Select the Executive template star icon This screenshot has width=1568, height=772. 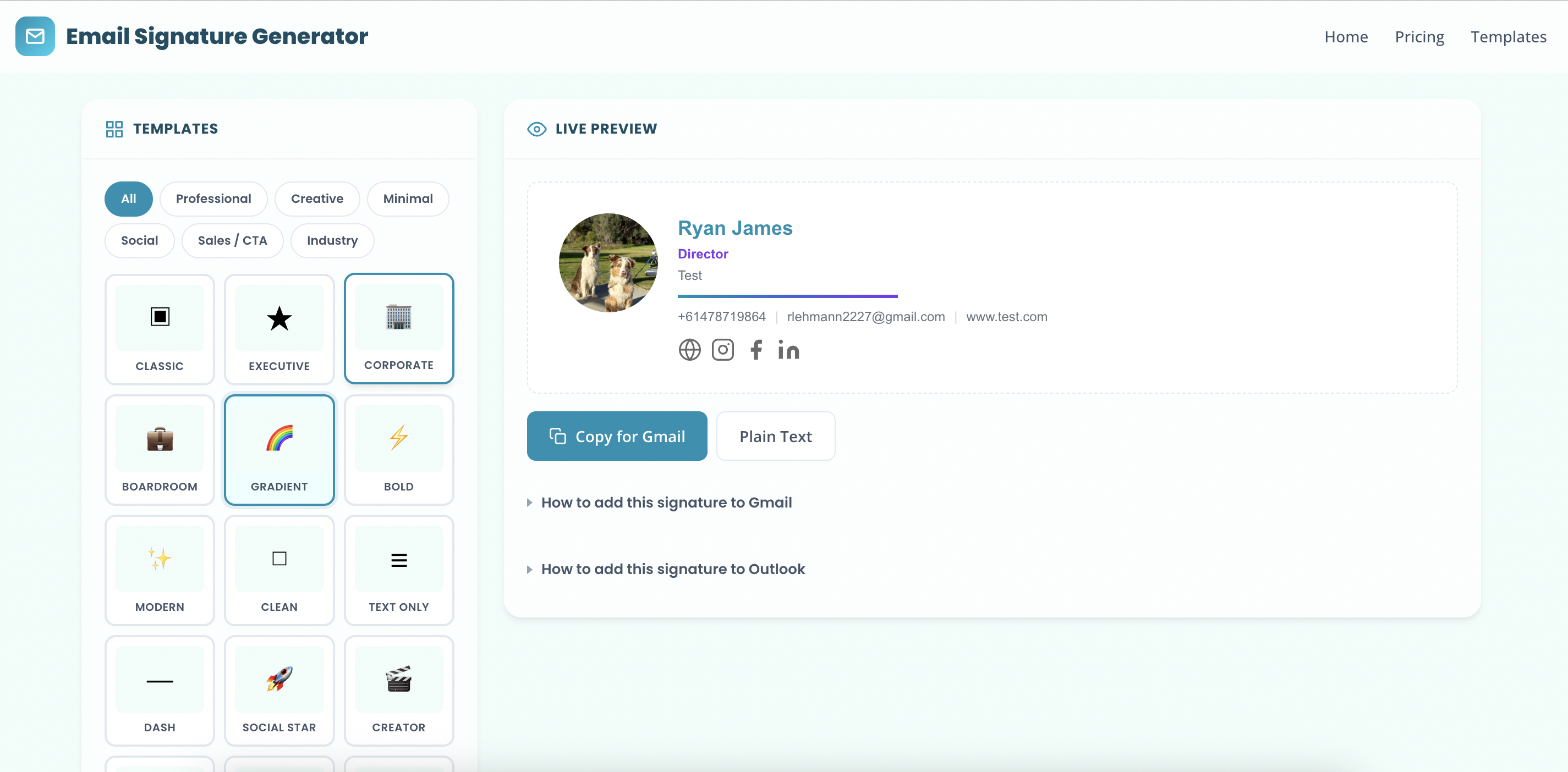pyautogui.click(x=279, y=318)
